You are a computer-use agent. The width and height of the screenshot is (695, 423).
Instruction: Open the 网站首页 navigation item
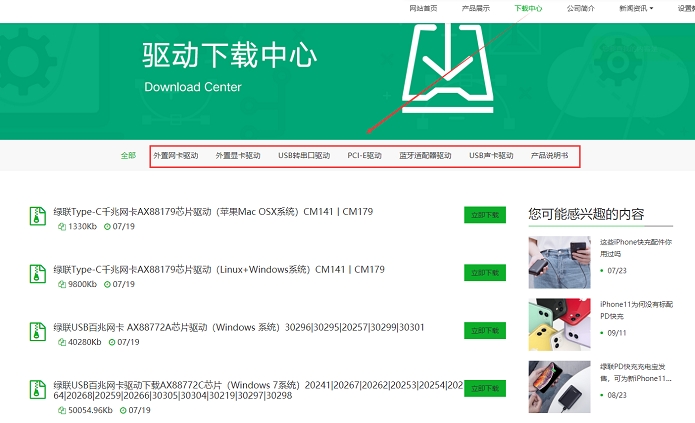point(424,8)
